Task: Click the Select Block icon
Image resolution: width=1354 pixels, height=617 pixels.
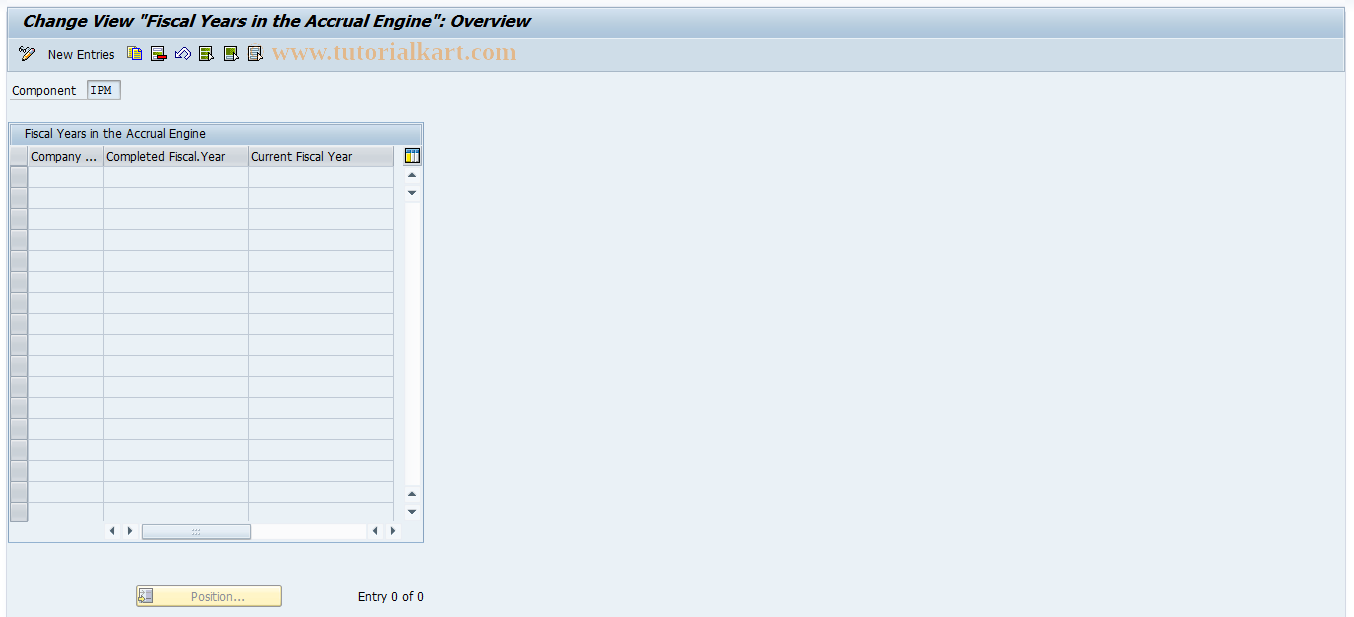Action: (231, 54)
